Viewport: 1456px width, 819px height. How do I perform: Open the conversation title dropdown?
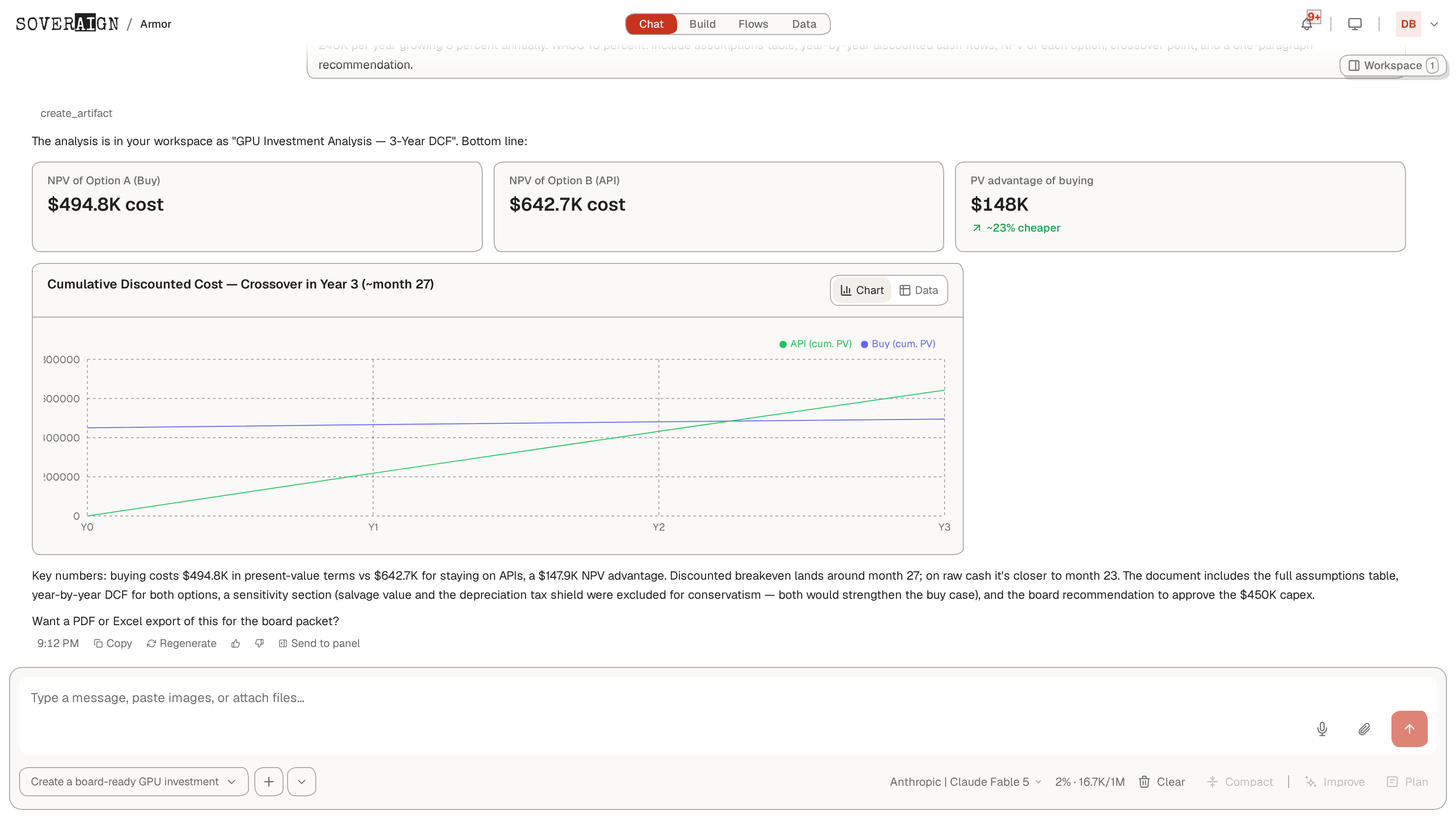[x=134, y=782]
